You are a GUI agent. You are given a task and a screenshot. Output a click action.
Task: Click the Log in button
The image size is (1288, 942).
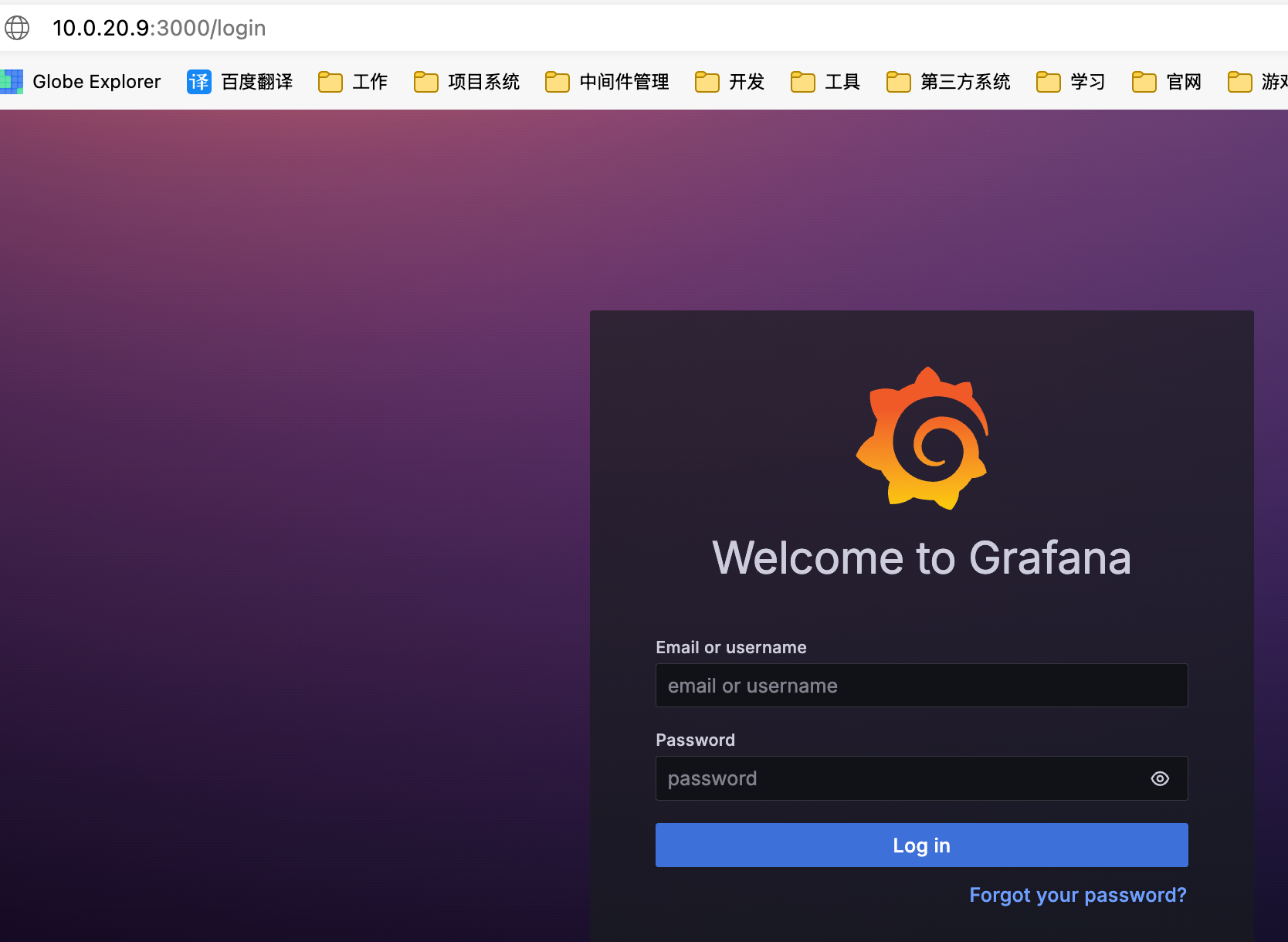pyautogui.click(x=922, y=845)
